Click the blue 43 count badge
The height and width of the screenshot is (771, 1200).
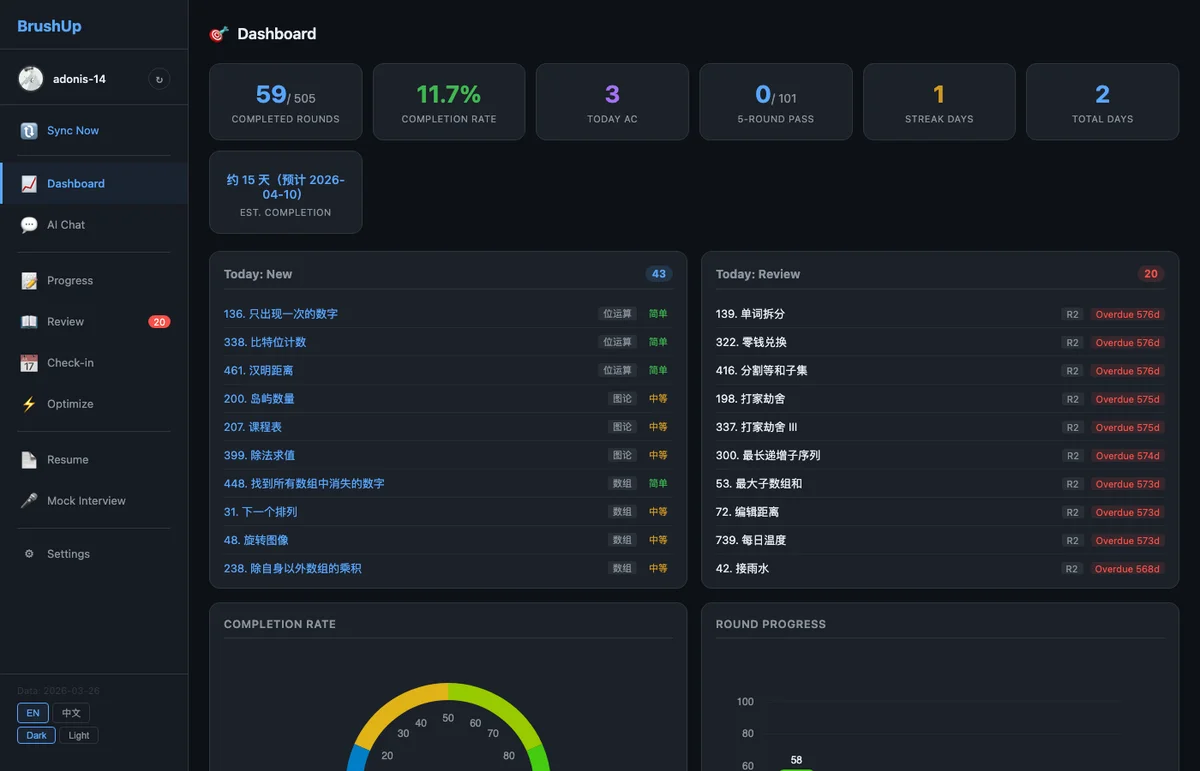coord(658,274)
